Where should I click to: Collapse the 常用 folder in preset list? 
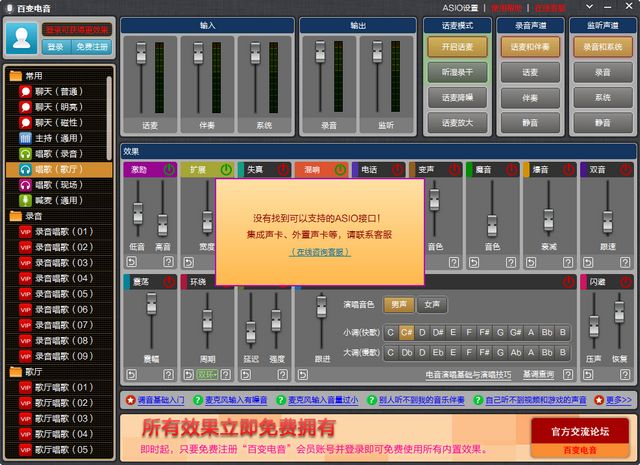coord(16,75)
